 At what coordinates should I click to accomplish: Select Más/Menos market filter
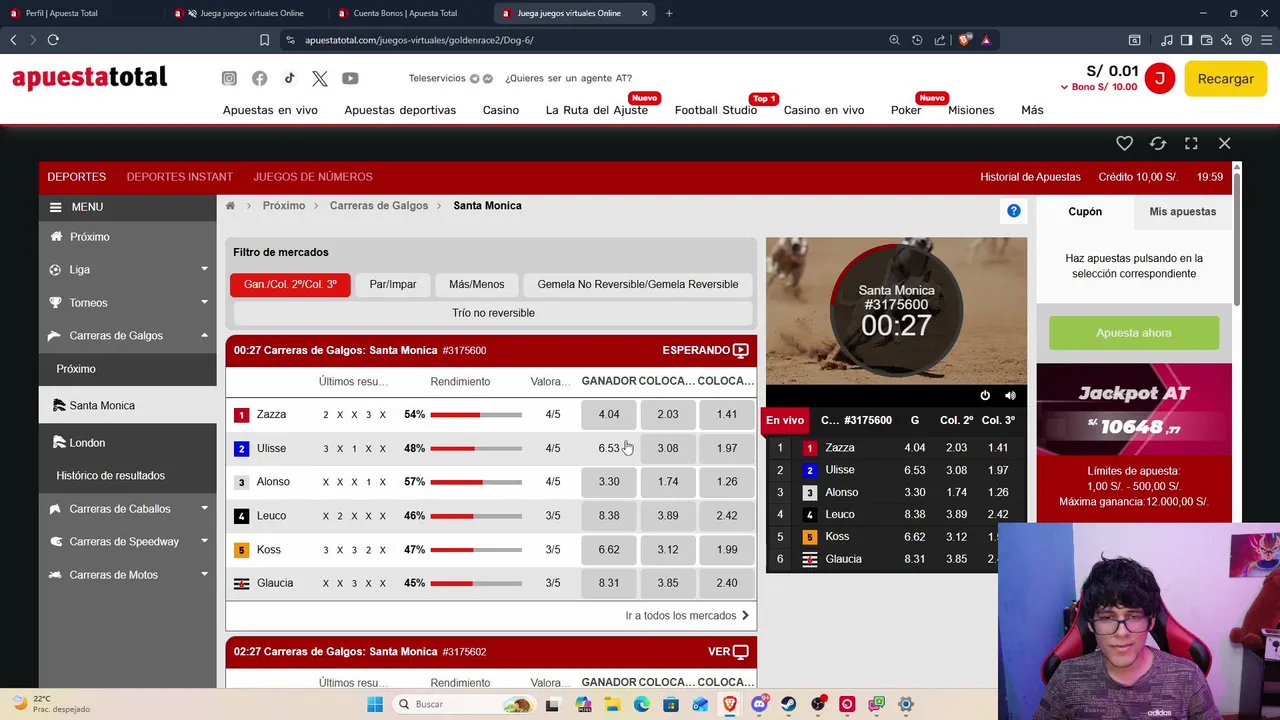[x=477, y=285]
